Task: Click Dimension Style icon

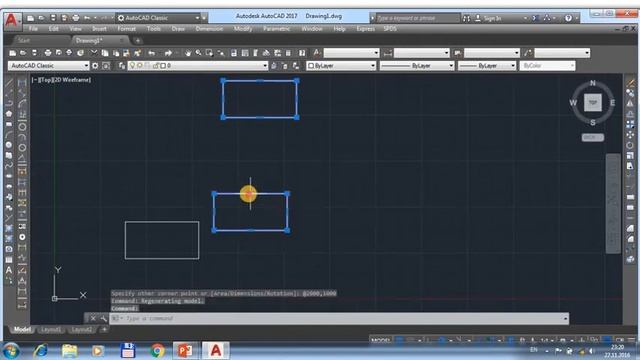Action: (x=388, y=53)
